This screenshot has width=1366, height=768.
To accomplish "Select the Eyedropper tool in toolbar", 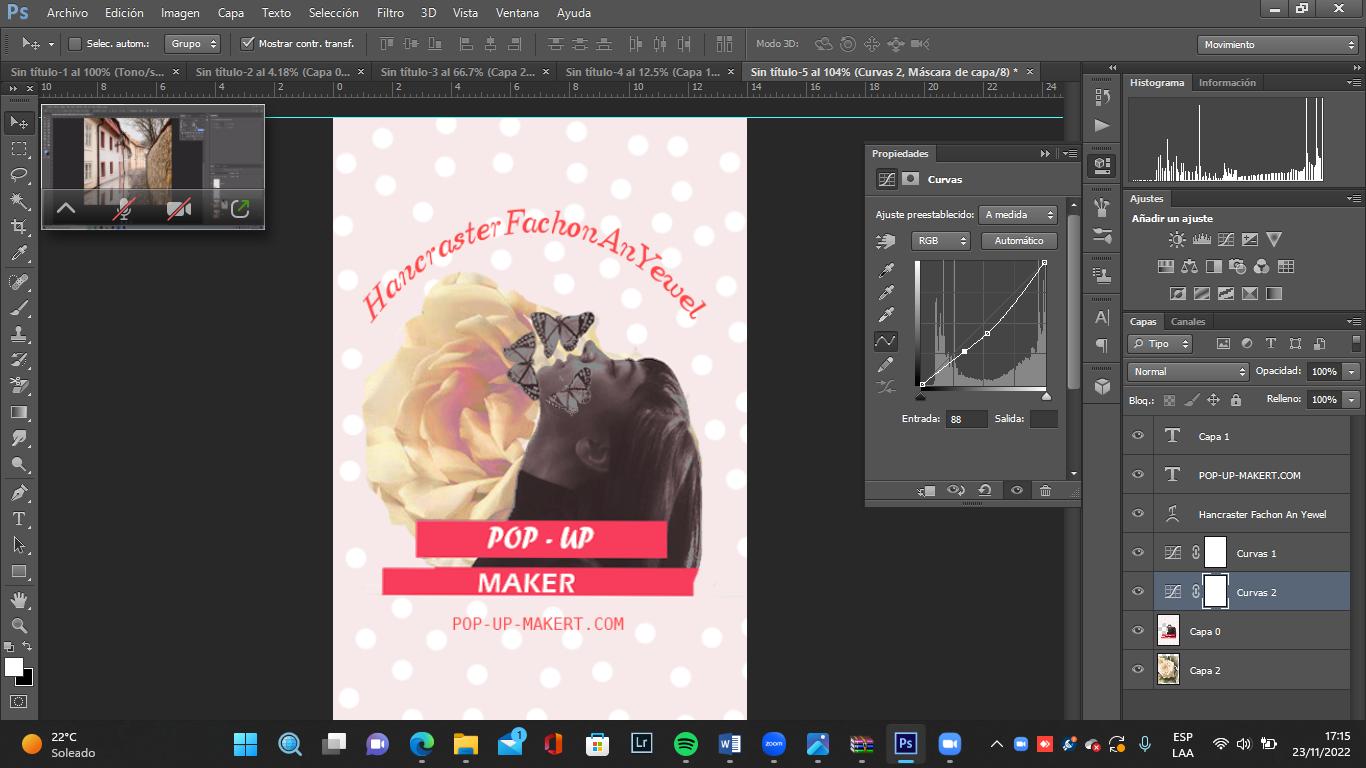I will (18, 254).
